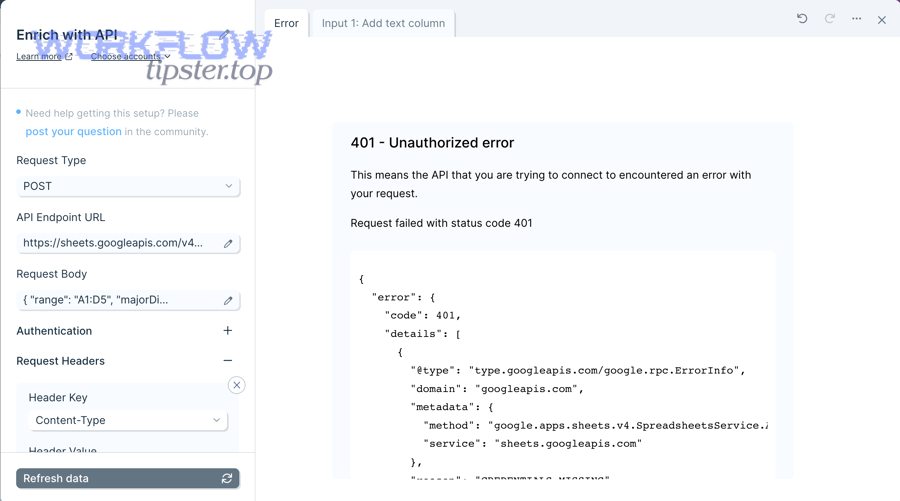900x501 pixels.
Task: Click 'Request failed with status code 401' text
Action: pos(441,223)
